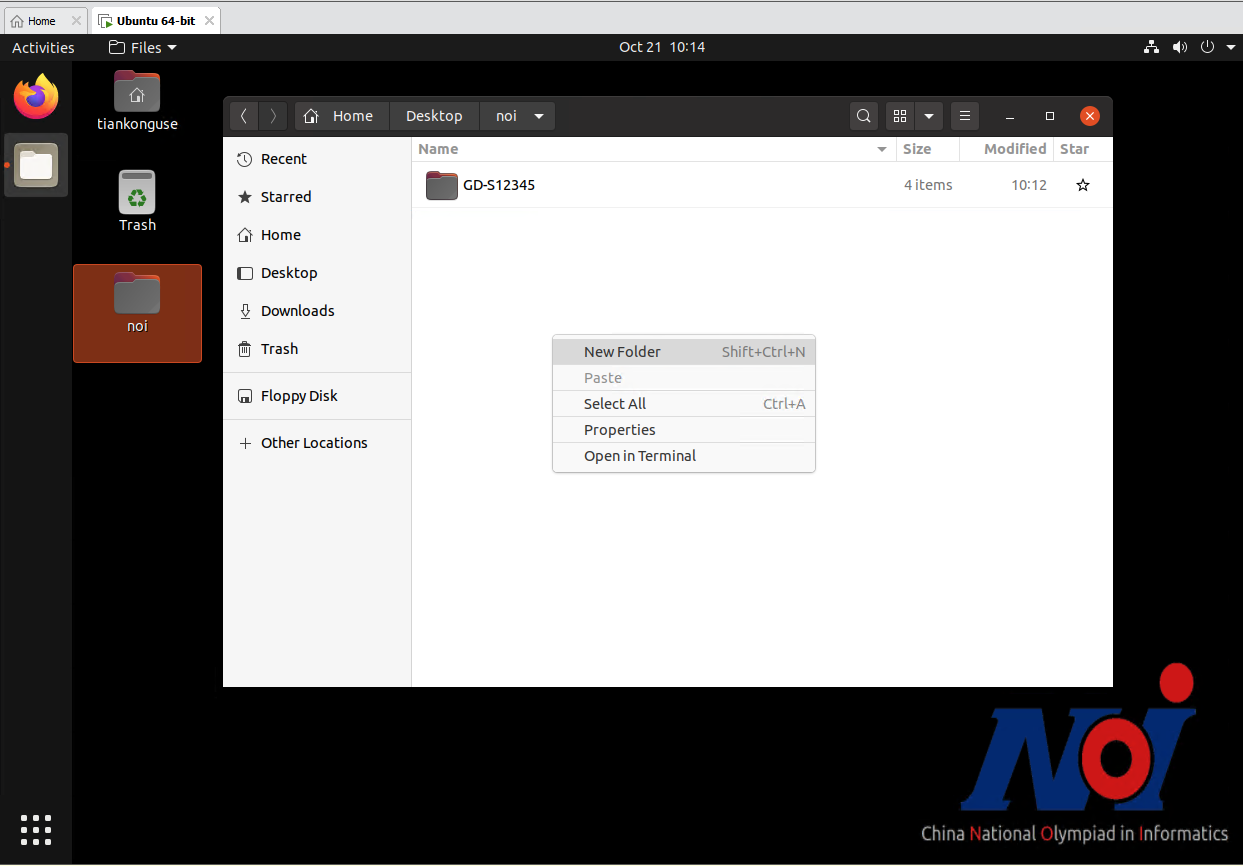The width and height of the screenshot is (1243, 866).
Task: Expand the view options dropdown arrow
Action: click(x=929, y=116)
